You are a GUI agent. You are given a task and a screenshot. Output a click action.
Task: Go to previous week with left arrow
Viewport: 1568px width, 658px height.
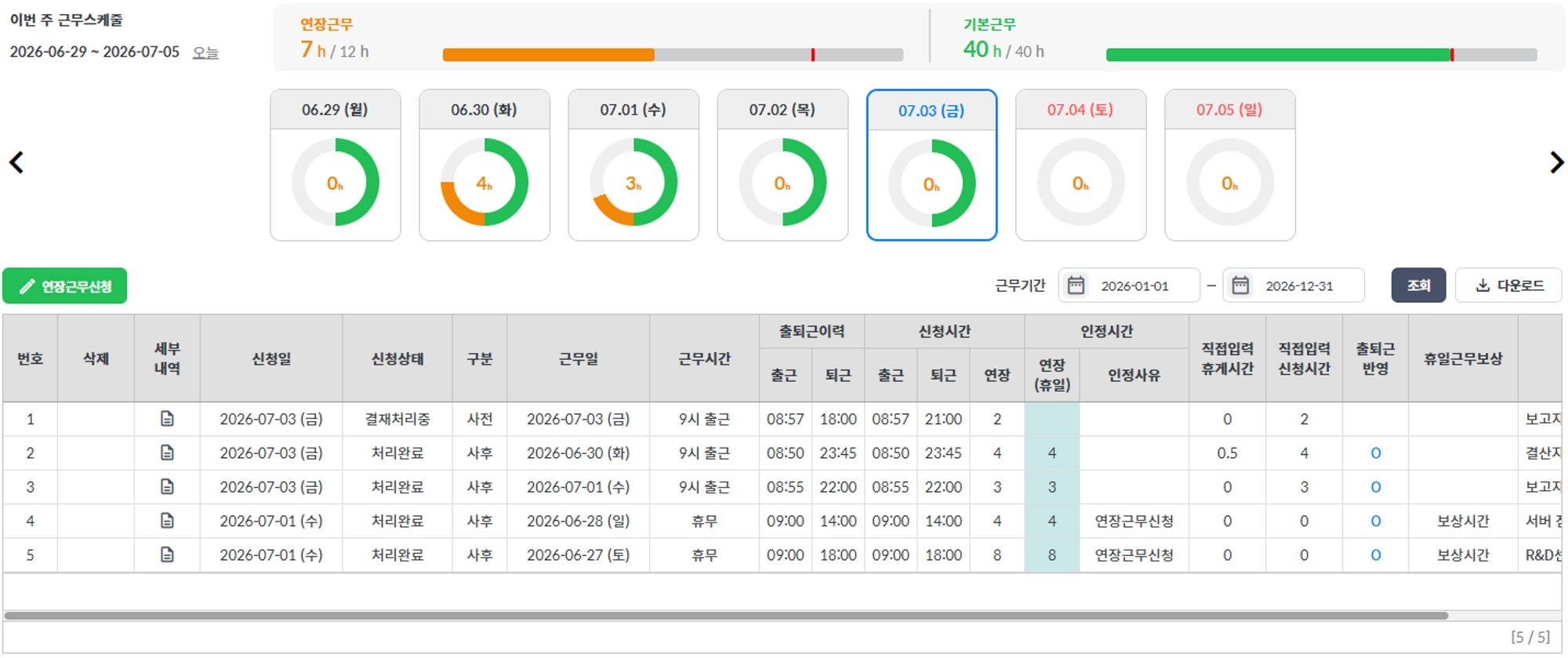16,162
